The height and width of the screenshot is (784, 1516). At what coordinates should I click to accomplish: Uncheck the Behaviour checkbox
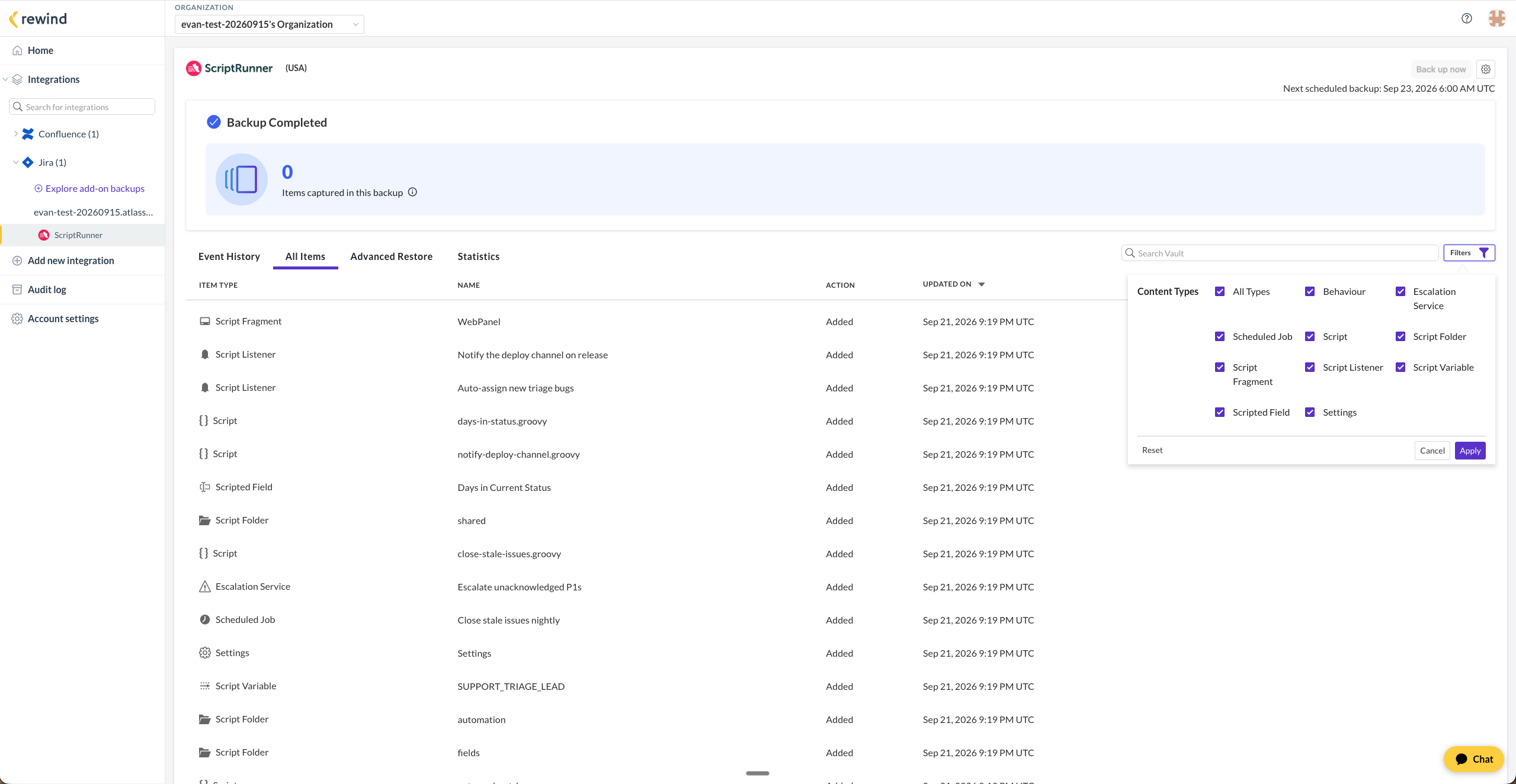(1310, 291)
